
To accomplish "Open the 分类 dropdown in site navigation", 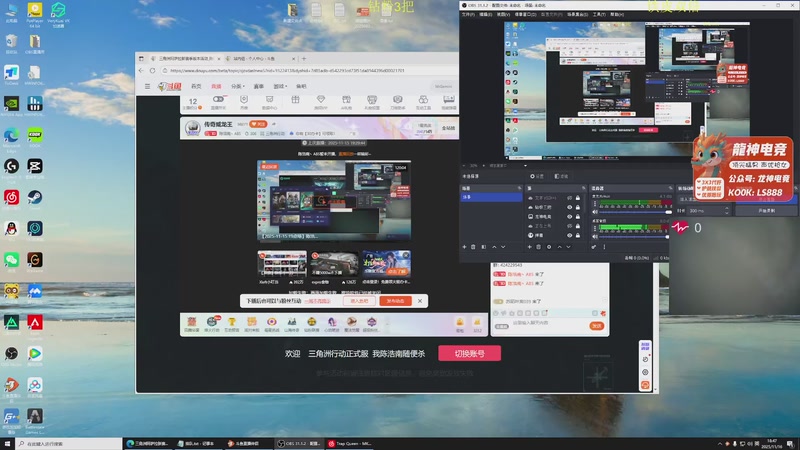I will click(238, 86).
